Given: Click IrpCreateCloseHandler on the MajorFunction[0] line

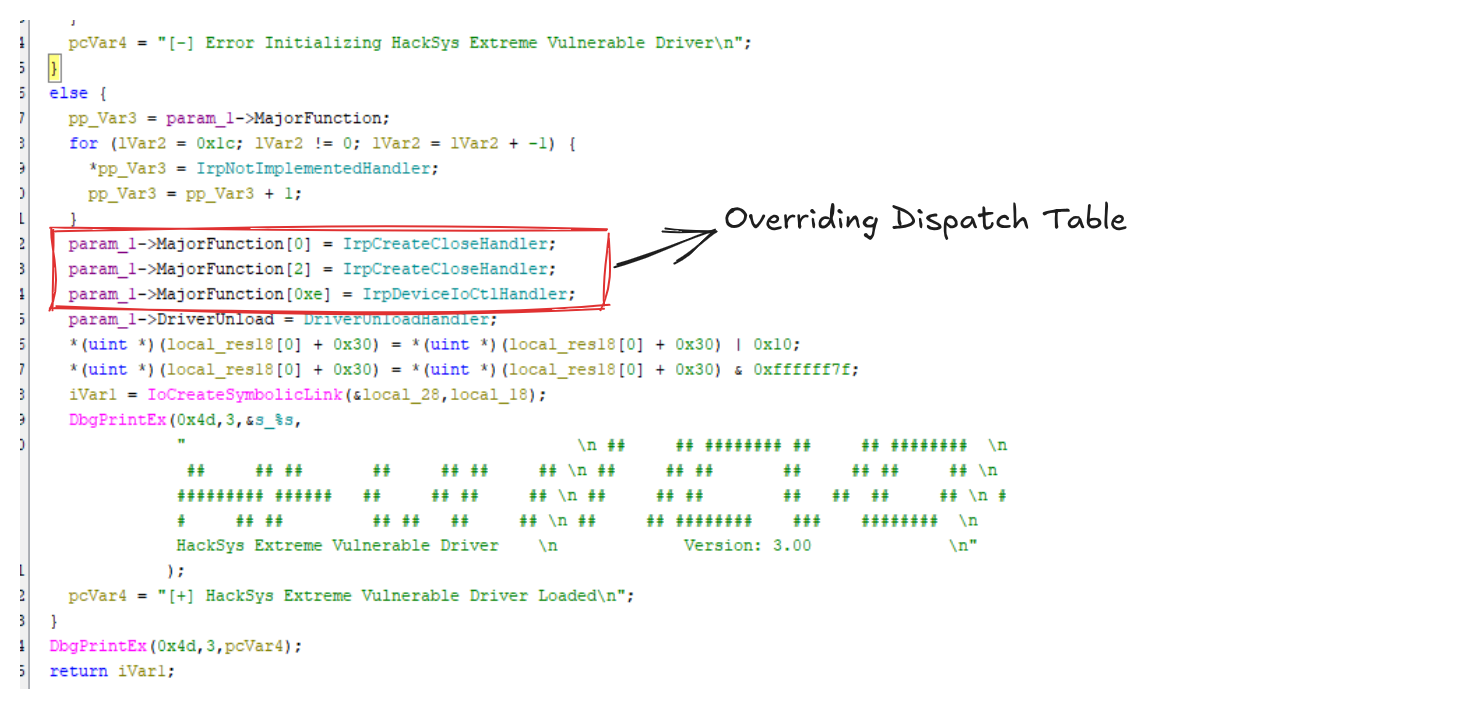Looking at the screenshot, I should [x=445, y=244].
